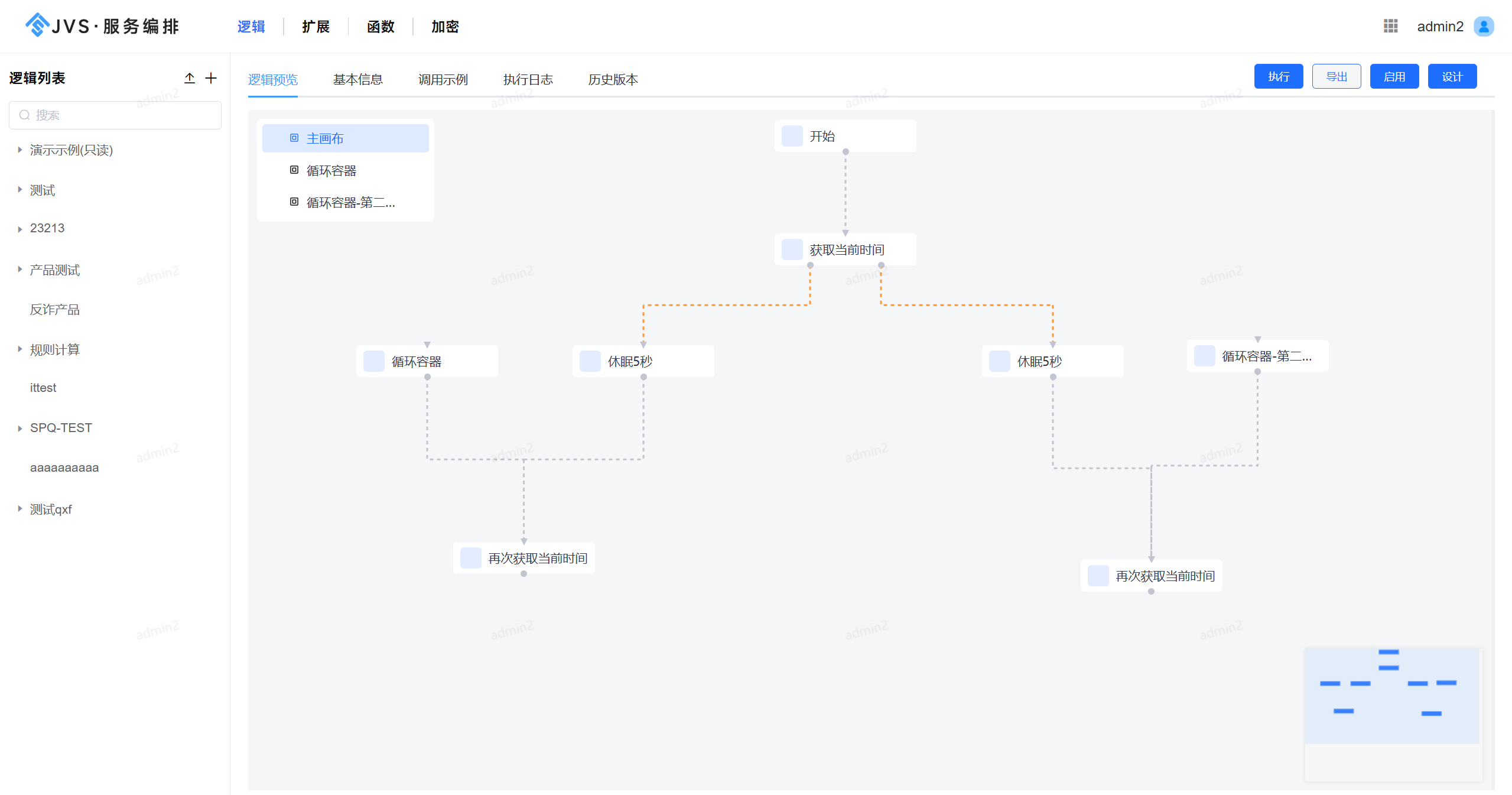Select ittest in logic list
The height and width of the screenshot is (795, 1512).
click(43, 388)
